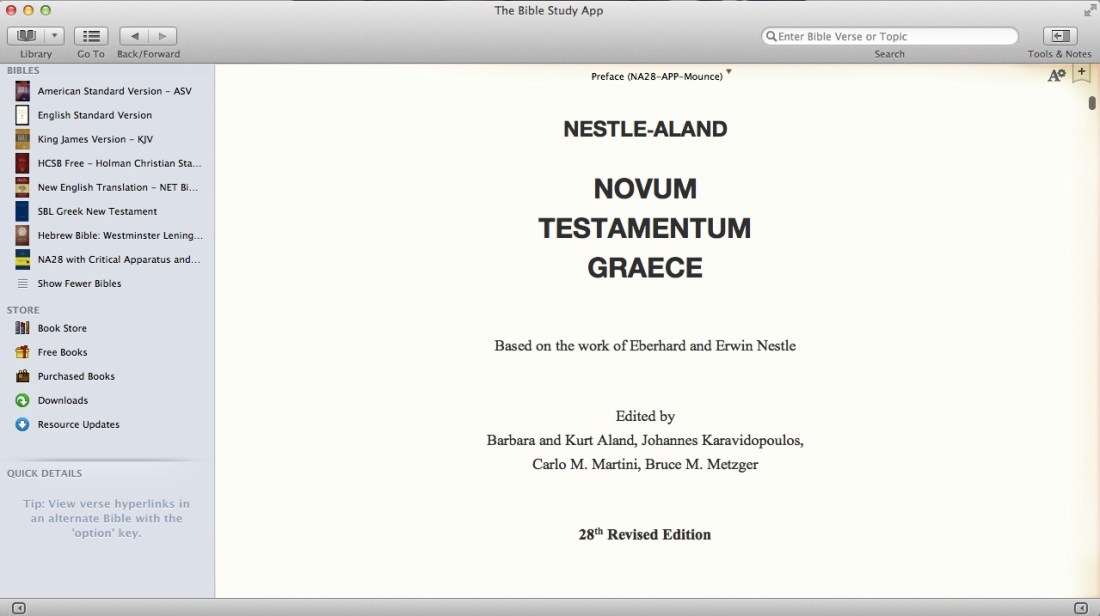Click the Go To list icon
The height and width of the screenshot is (616, 1100).
[x=90, y=35]
